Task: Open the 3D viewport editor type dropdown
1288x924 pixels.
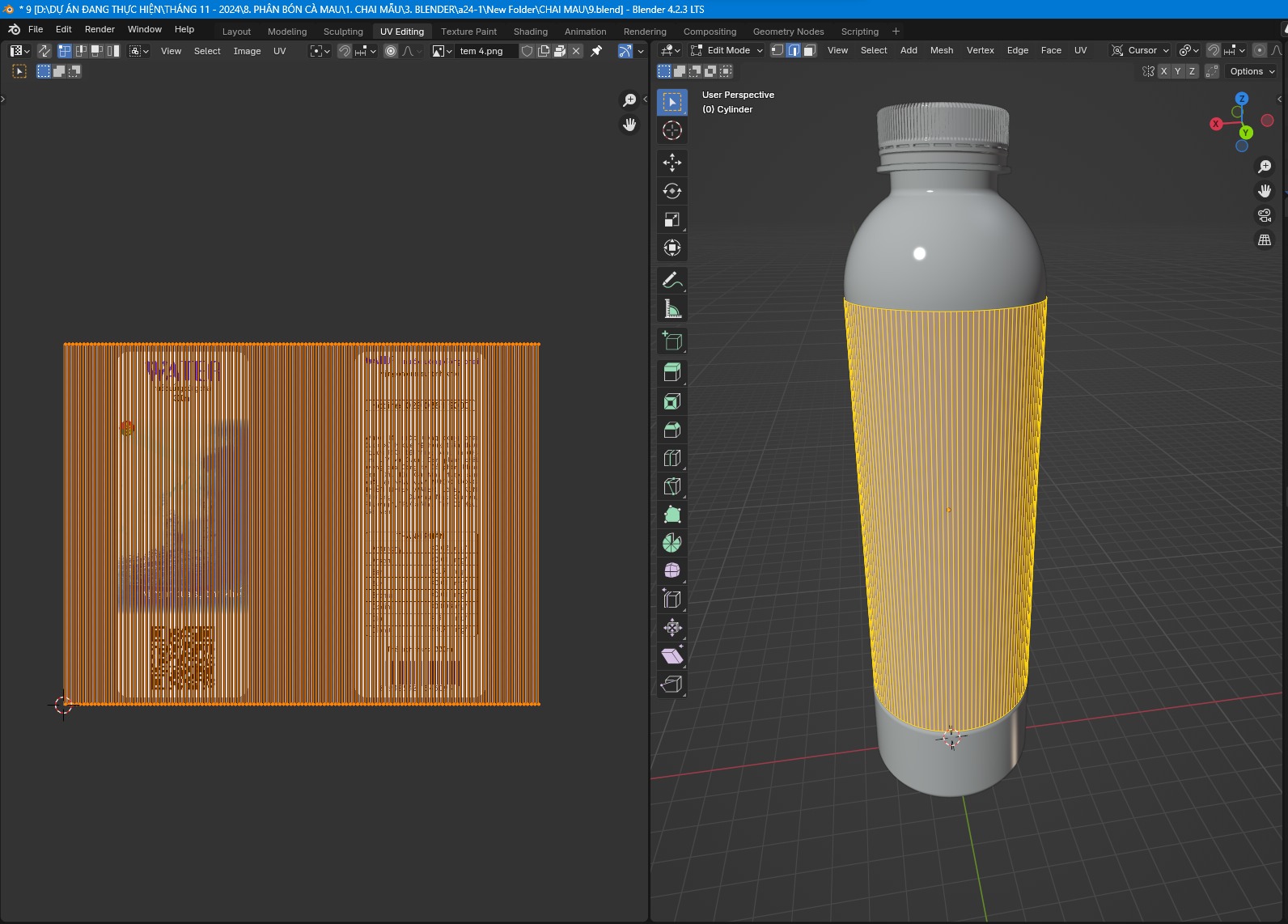Action: click(672, 50)
